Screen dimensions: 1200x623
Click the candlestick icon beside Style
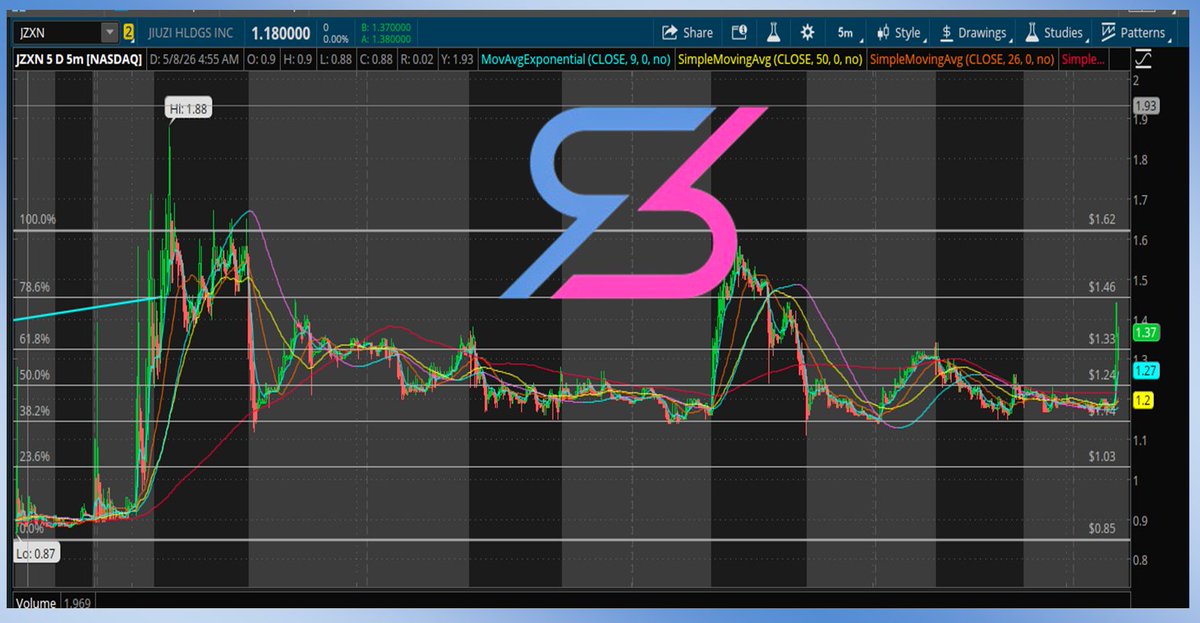tap(884, 33)
